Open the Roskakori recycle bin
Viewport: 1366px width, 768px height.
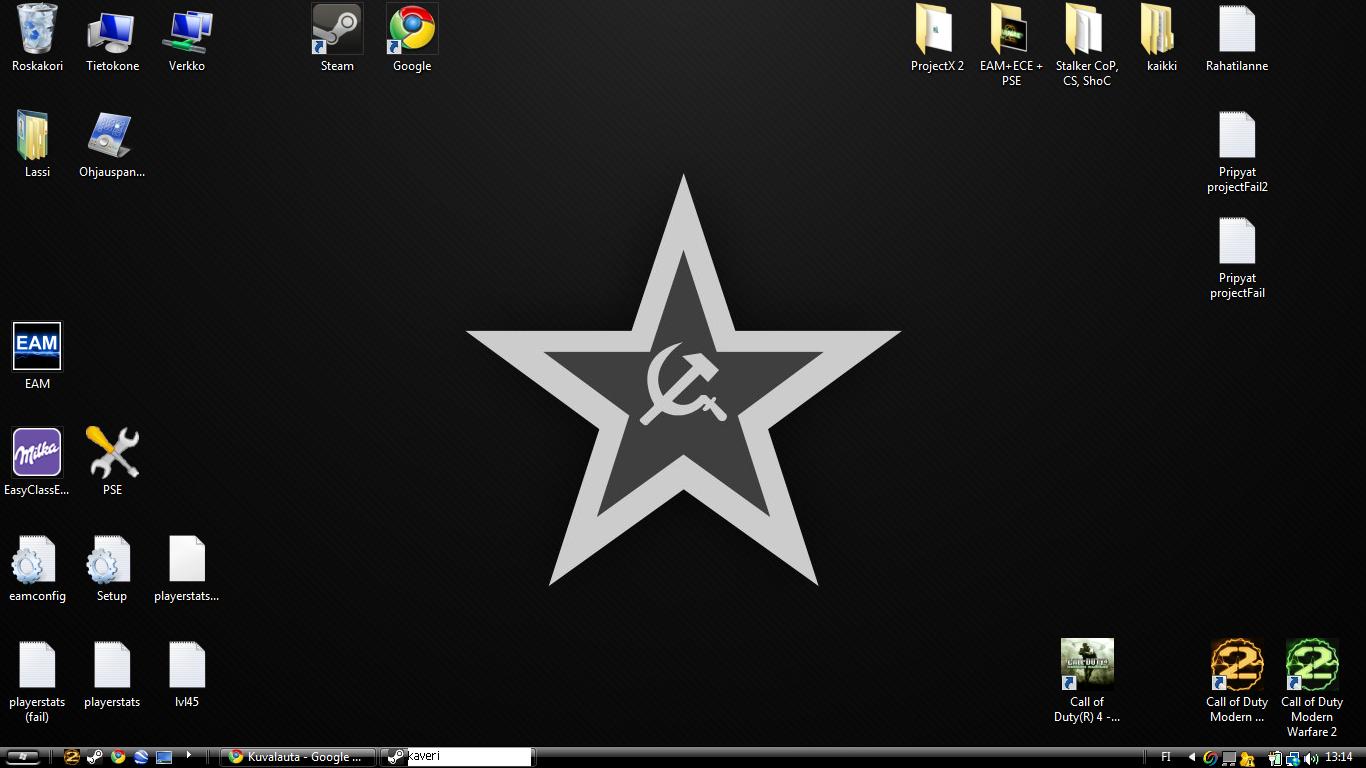pyautogui.click(x=37, y=30)
